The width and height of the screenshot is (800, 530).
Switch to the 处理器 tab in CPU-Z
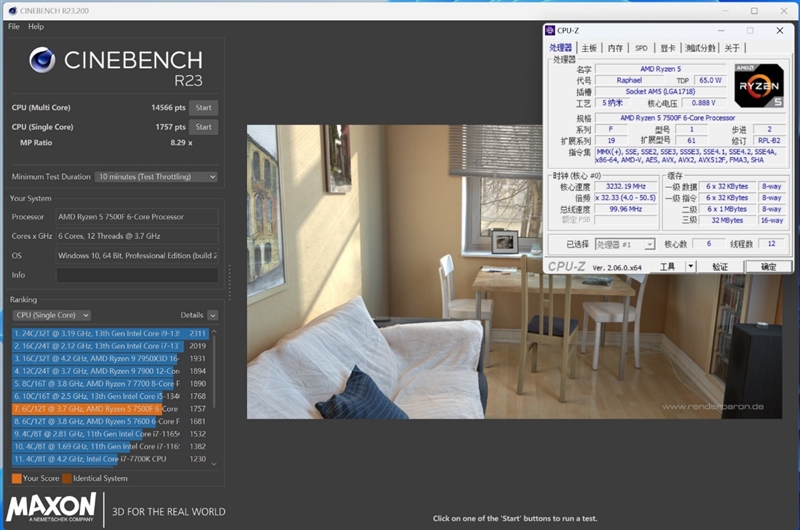coord(561,48)
